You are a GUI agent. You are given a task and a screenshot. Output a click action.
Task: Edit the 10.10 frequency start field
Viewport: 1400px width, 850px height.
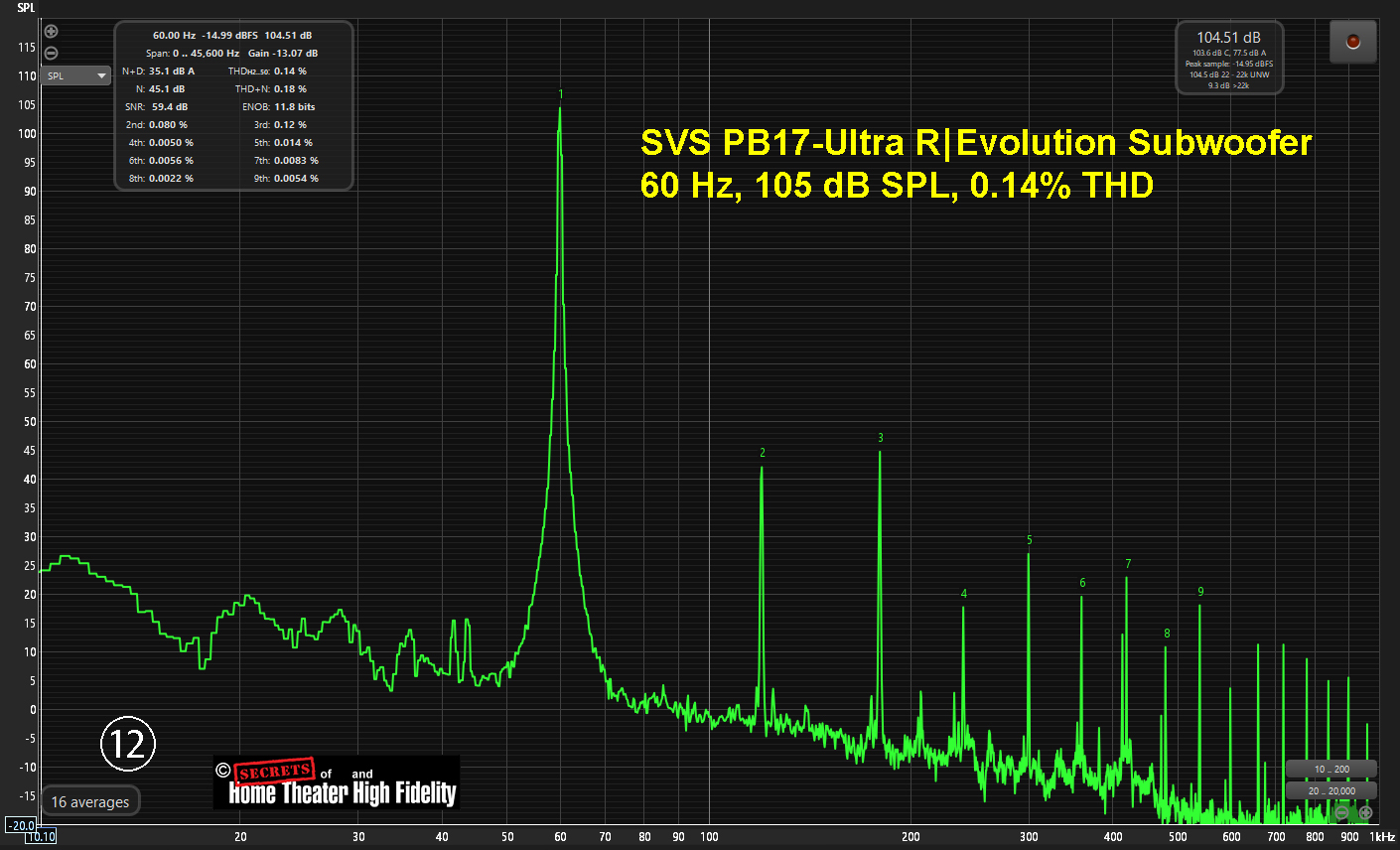point(41,837)
